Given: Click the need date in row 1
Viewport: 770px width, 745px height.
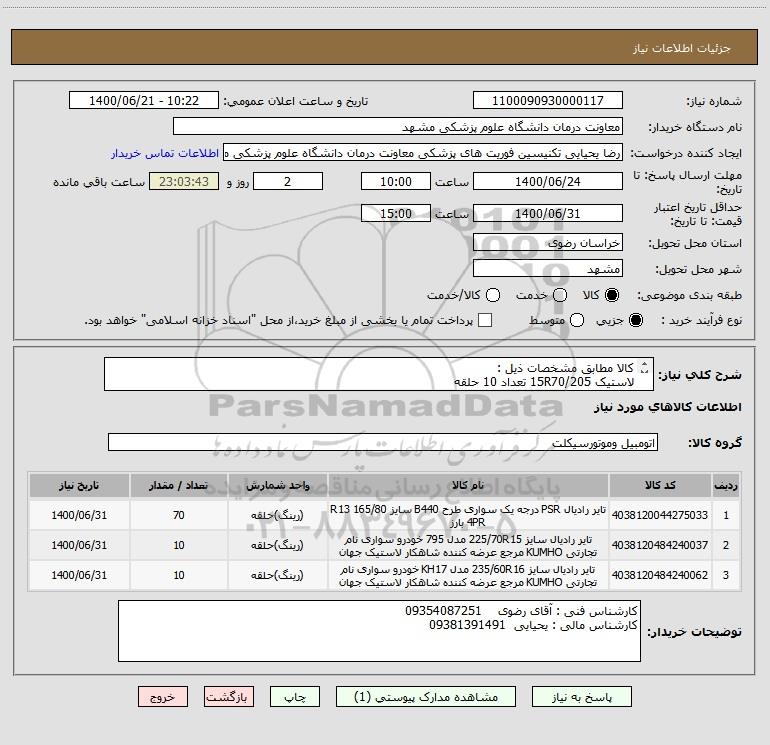Looking at the screenshot, I should (79, 515).
